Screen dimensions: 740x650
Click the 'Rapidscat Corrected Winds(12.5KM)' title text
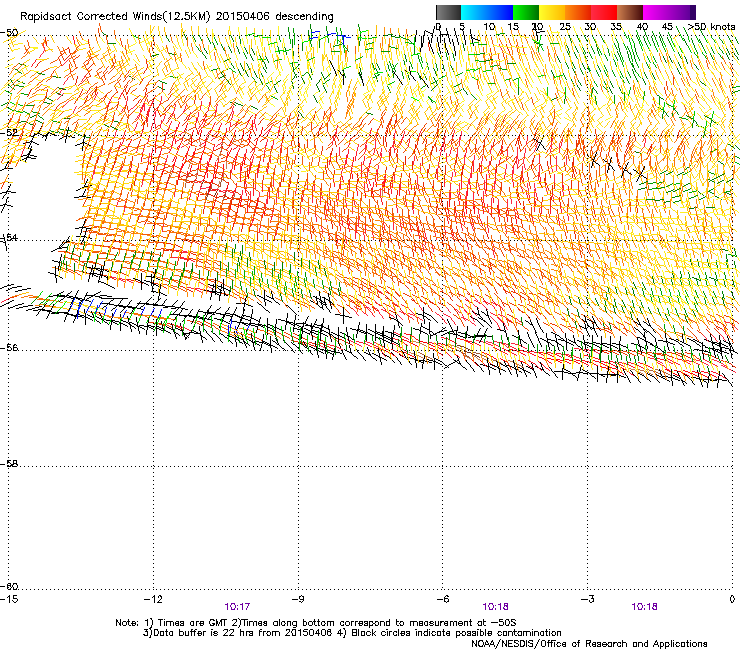115,17
